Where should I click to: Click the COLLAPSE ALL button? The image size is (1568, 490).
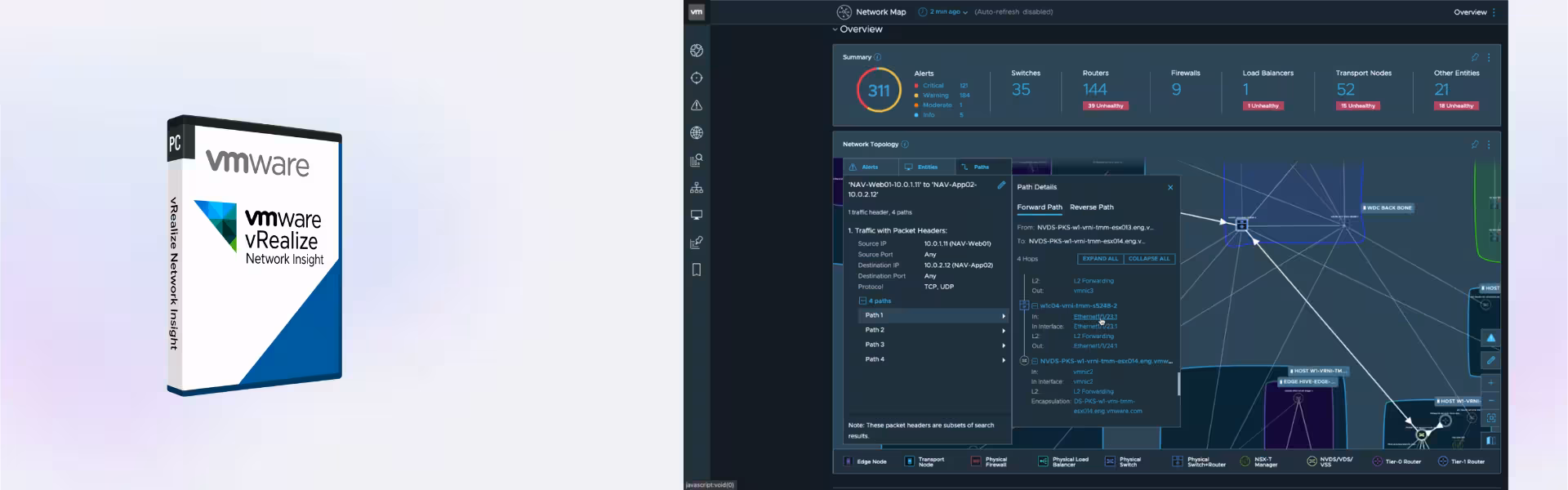point(1149,259)
